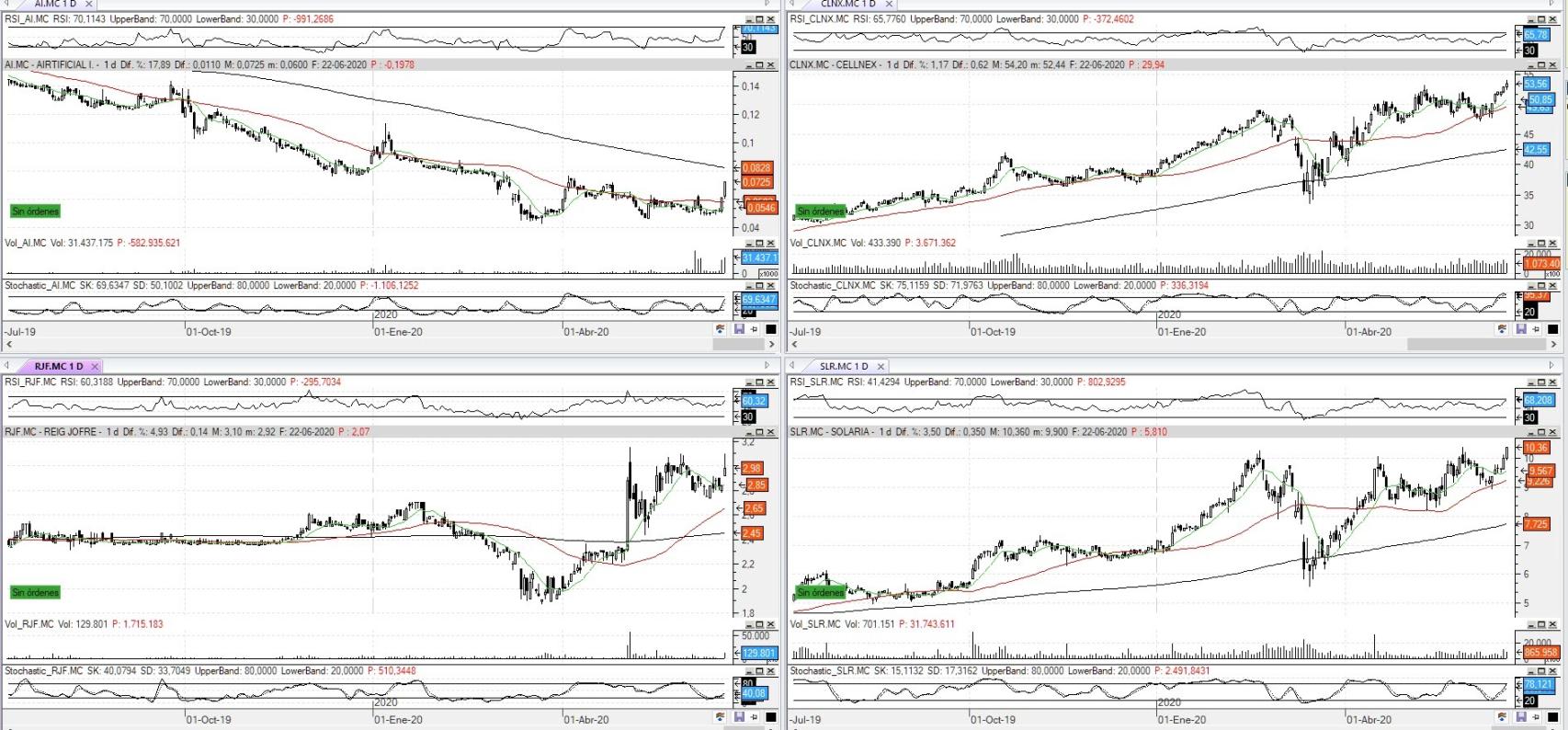Image resolution: width=1568 pixels, height=730 pixels.
Task: Close the CLNX.MC 1 D tab
Action: 889,4
